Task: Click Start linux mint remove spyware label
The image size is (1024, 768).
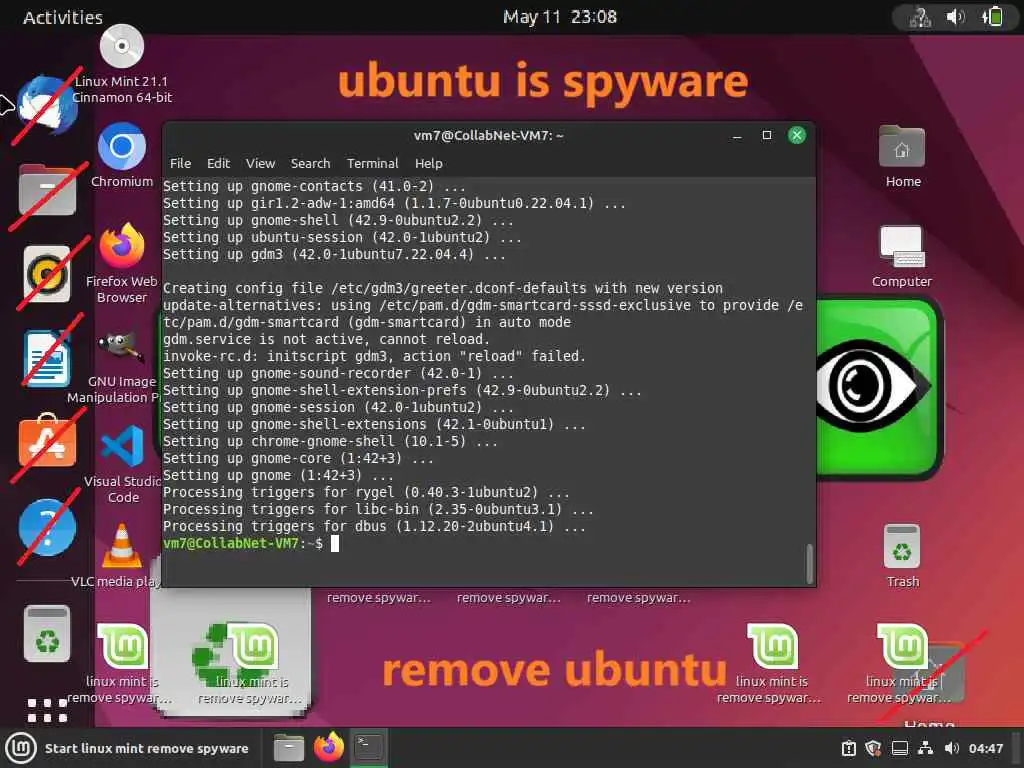Action: click(x=146, y=748)
